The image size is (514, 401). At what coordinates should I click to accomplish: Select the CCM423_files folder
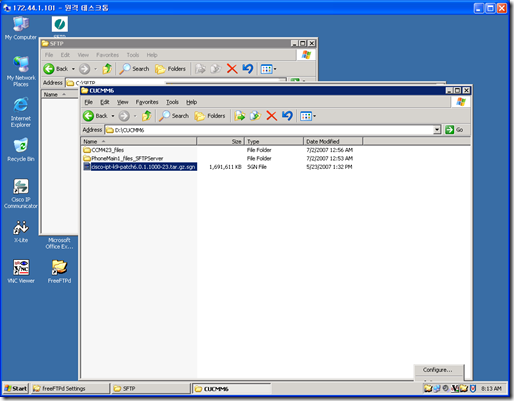click(x=104, y=150)
